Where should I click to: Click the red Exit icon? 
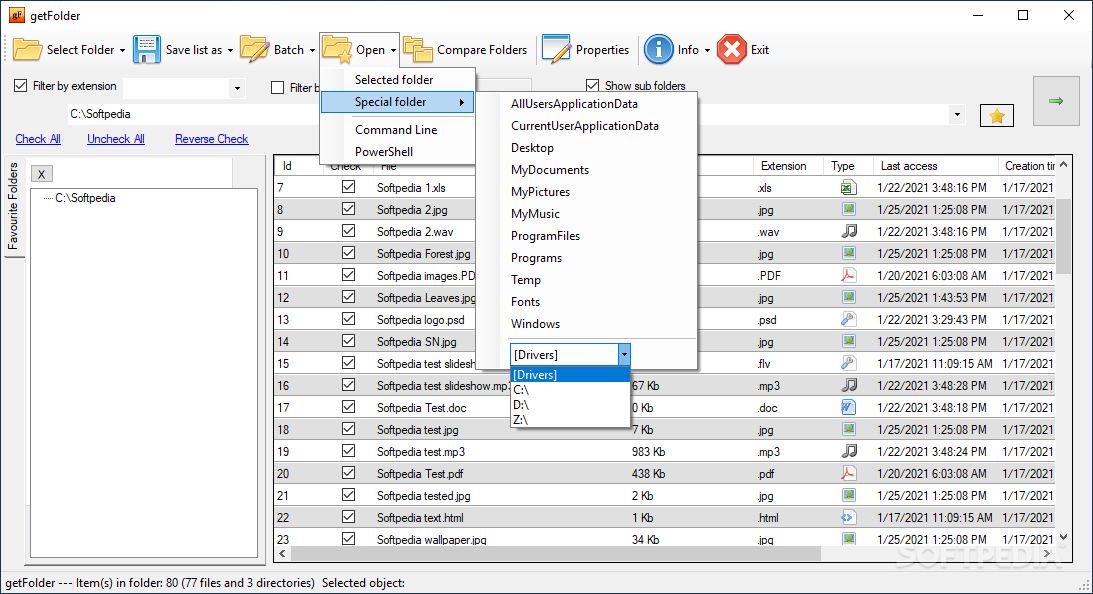[732, 50]
